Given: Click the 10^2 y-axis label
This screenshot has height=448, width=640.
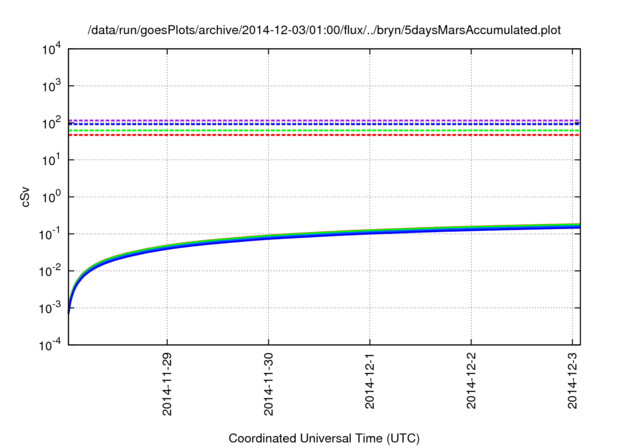Looking at the screenshot, I should [x=51, y=123].
